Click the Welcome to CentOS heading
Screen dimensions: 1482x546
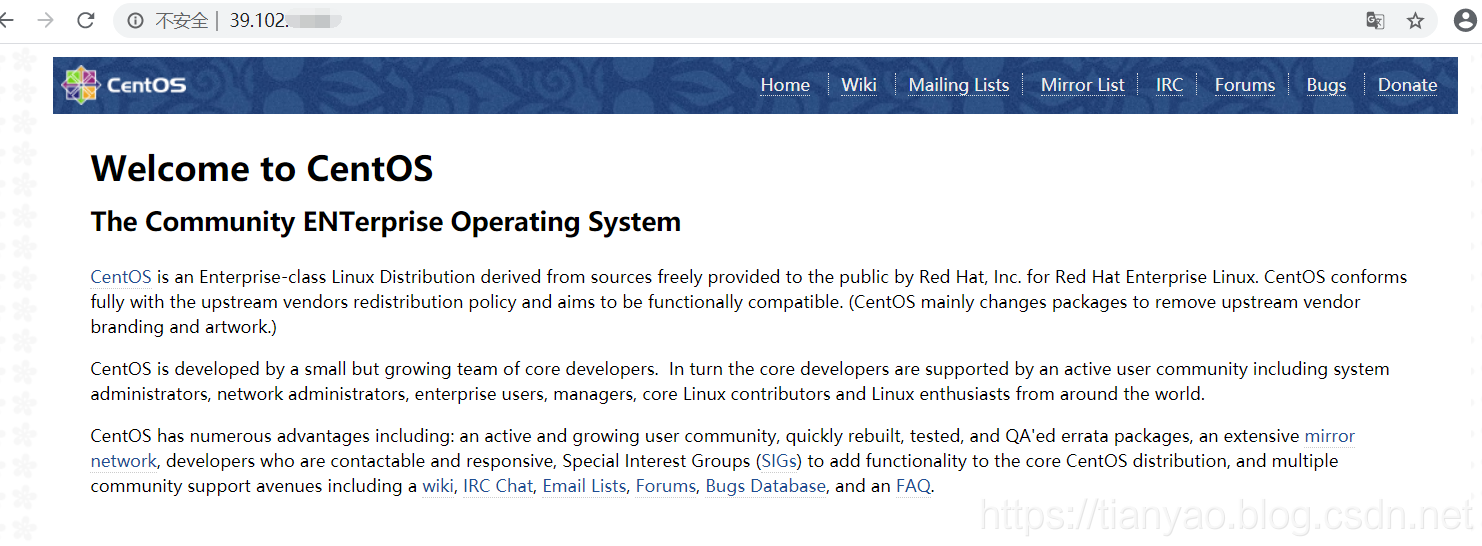[262, 168]
